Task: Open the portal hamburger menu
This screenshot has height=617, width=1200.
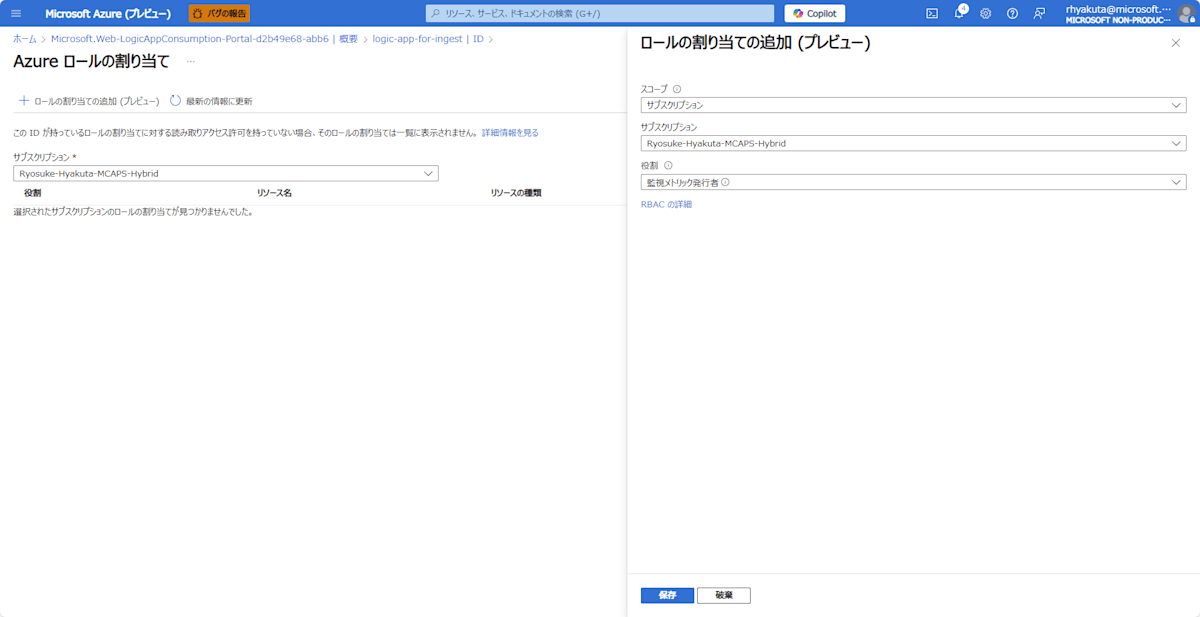Action: (x=16, y=13)
